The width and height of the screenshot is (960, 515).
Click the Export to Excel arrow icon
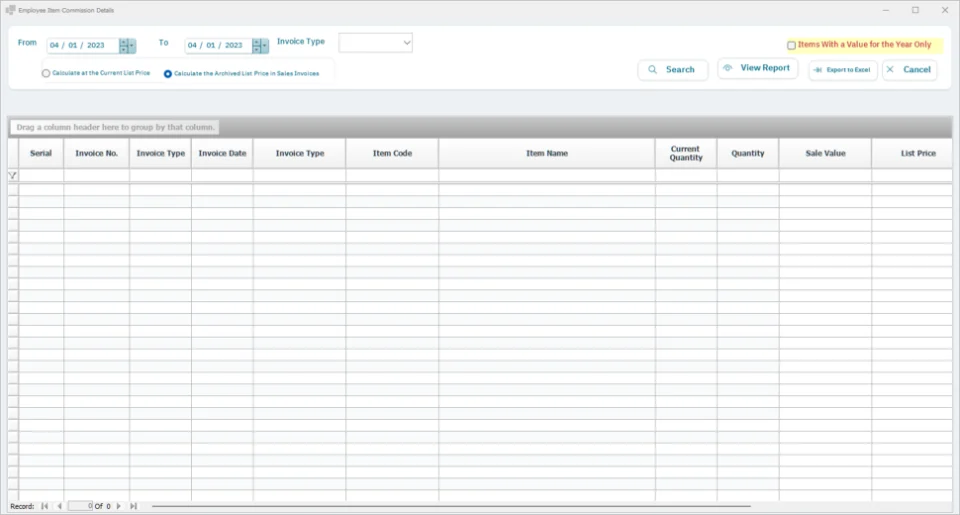click(x=817, y=70)
